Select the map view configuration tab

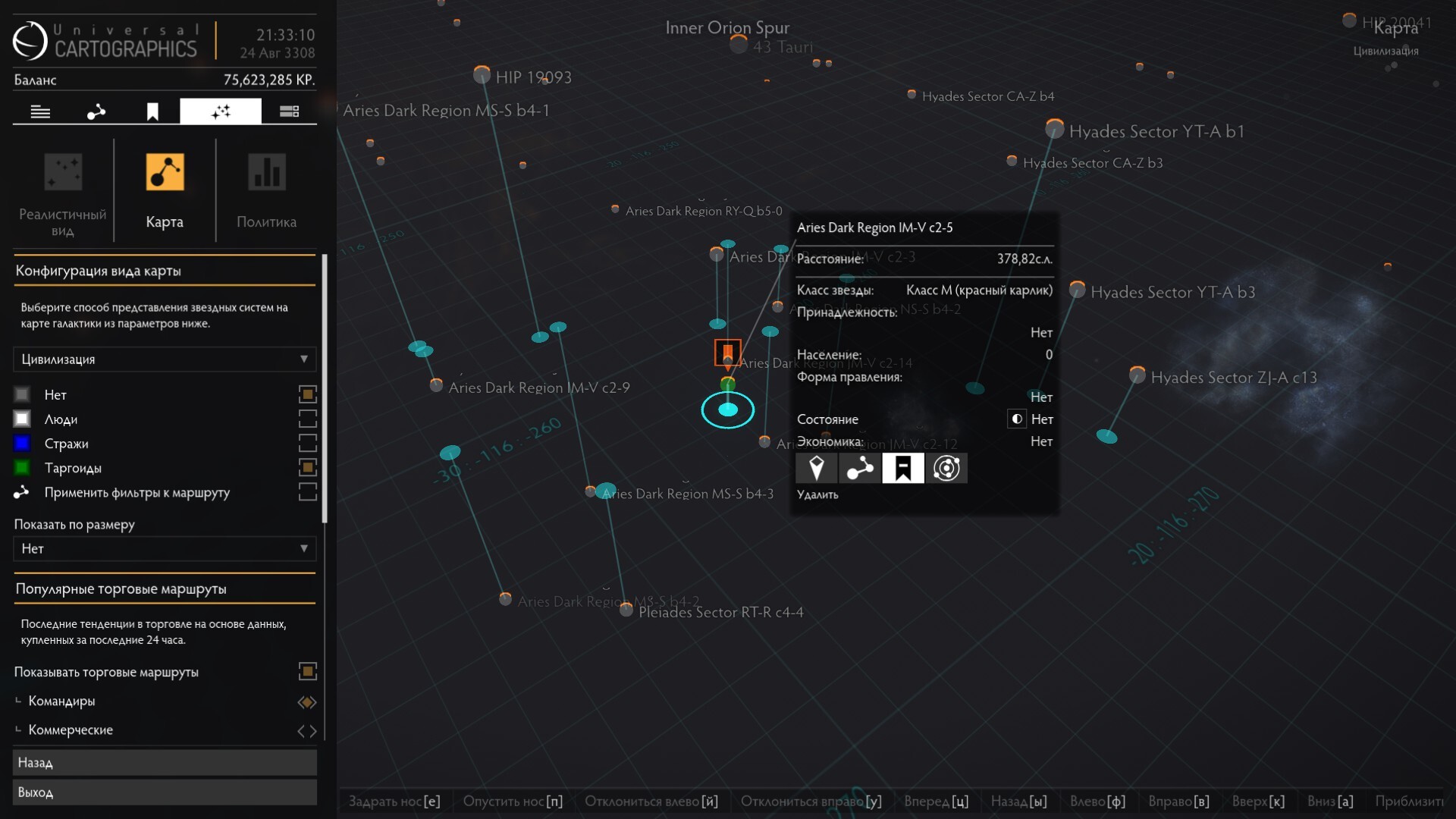coord(220,111)
